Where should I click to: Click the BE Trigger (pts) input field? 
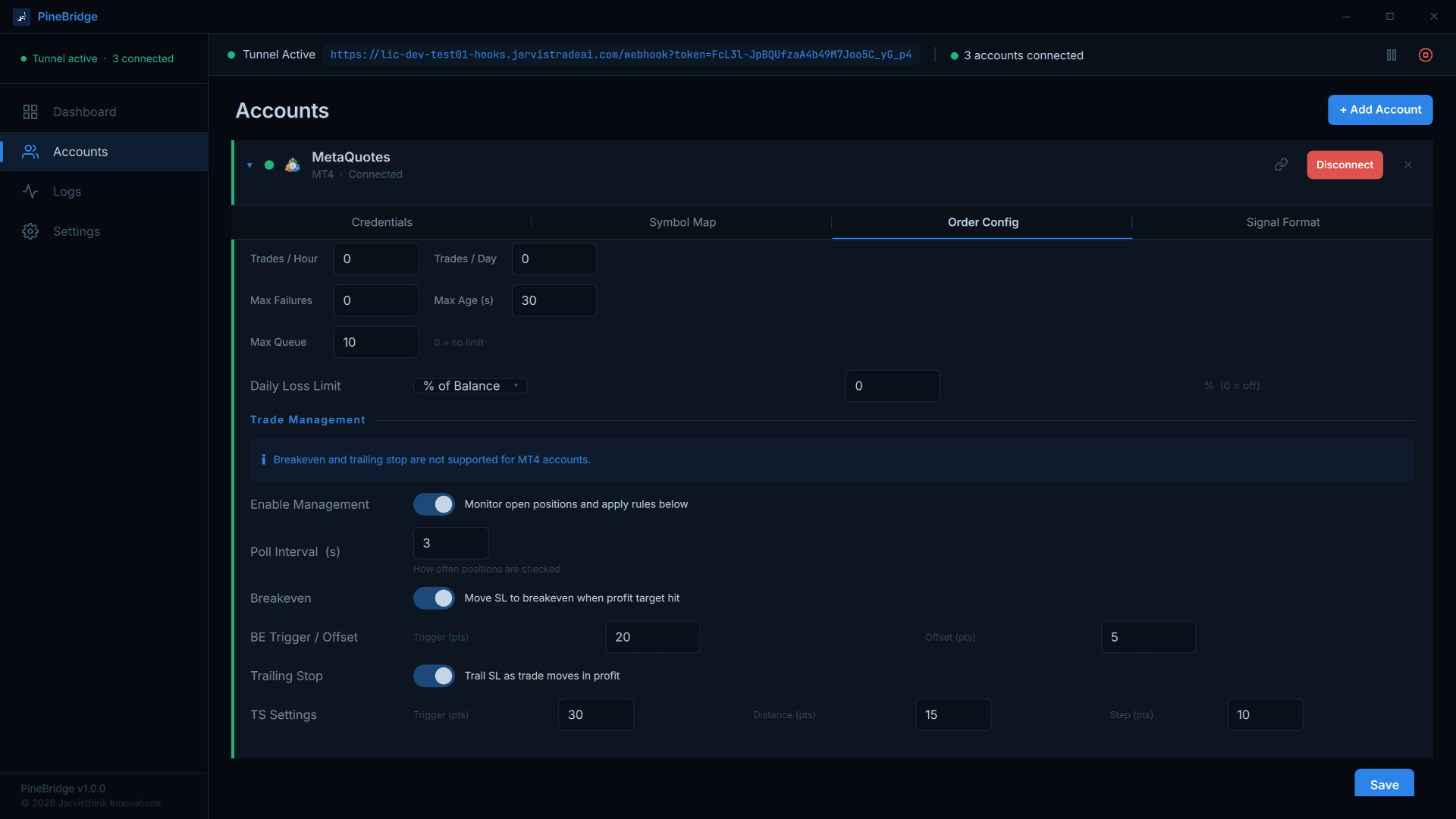(x=653, y=637)
